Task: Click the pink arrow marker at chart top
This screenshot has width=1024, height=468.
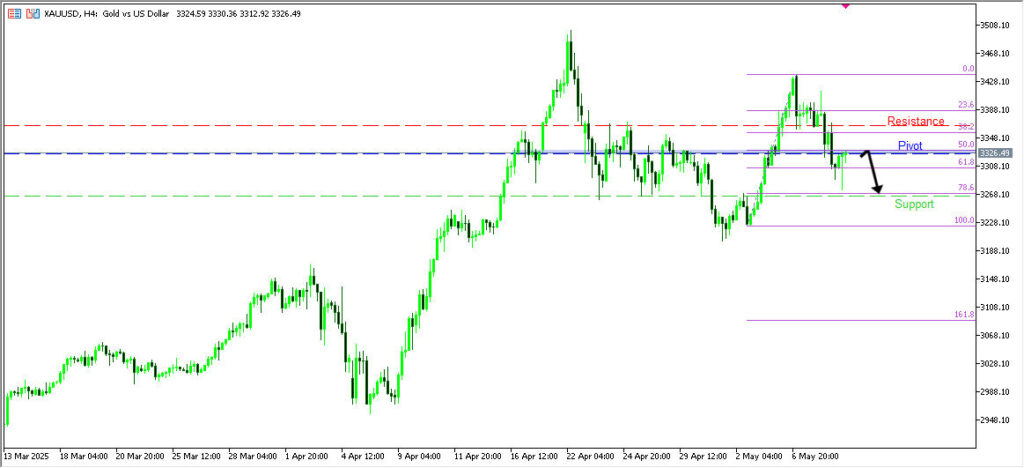Action: tap(846, 5)
